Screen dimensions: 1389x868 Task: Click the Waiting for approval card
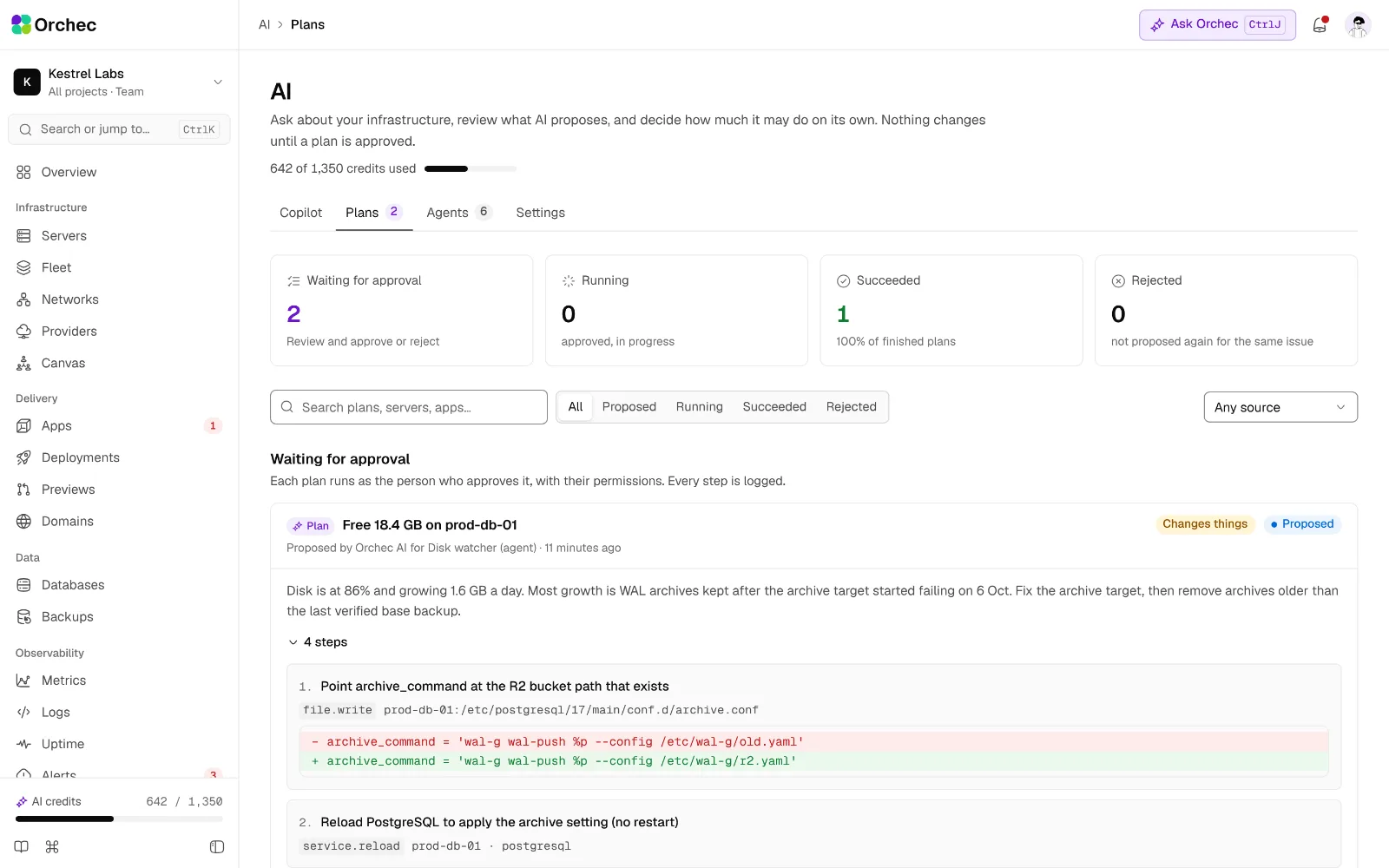401,310
